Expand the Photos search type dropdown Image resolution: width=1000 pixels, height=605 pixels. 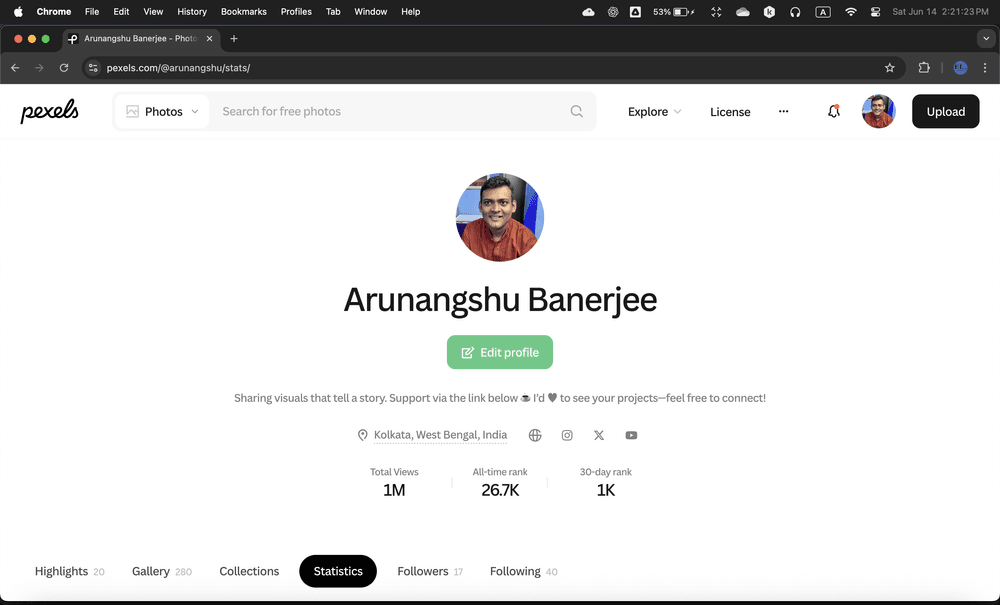tap(162, 112)
